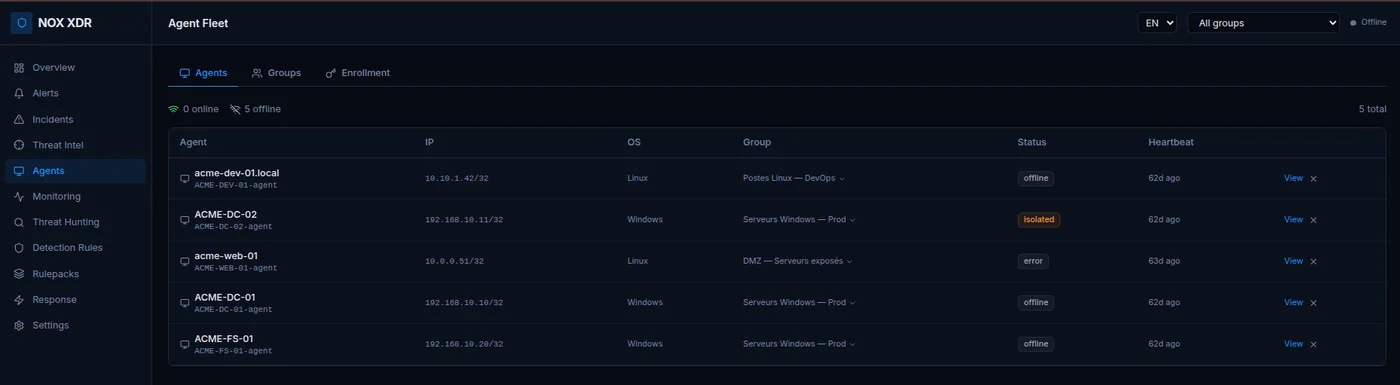Click the Rulepacks layers icon

[x=19, y=274]
